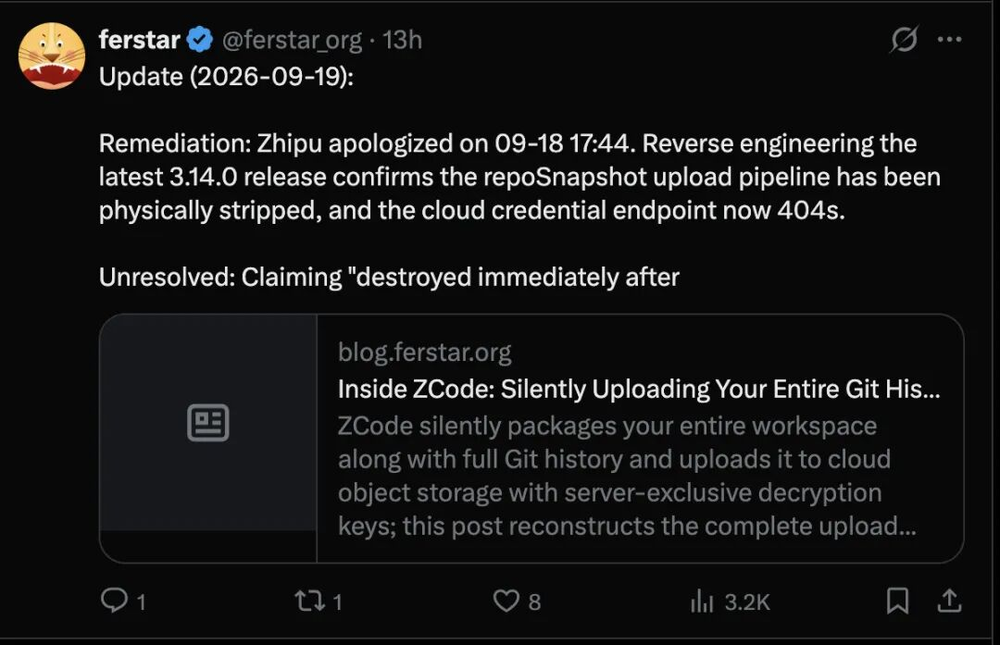Click the ZCode card description text
The height and width of the screenshot is (645, 1000).
pyautogui.click(x=626, y=476)
